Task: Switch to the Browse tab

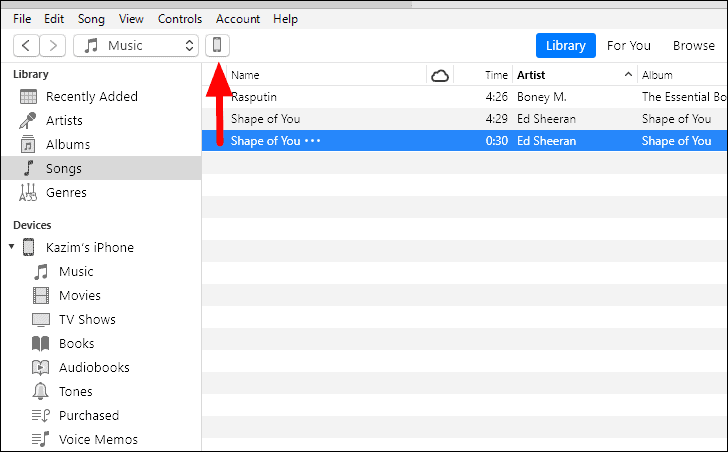Action: click(694, 45)
